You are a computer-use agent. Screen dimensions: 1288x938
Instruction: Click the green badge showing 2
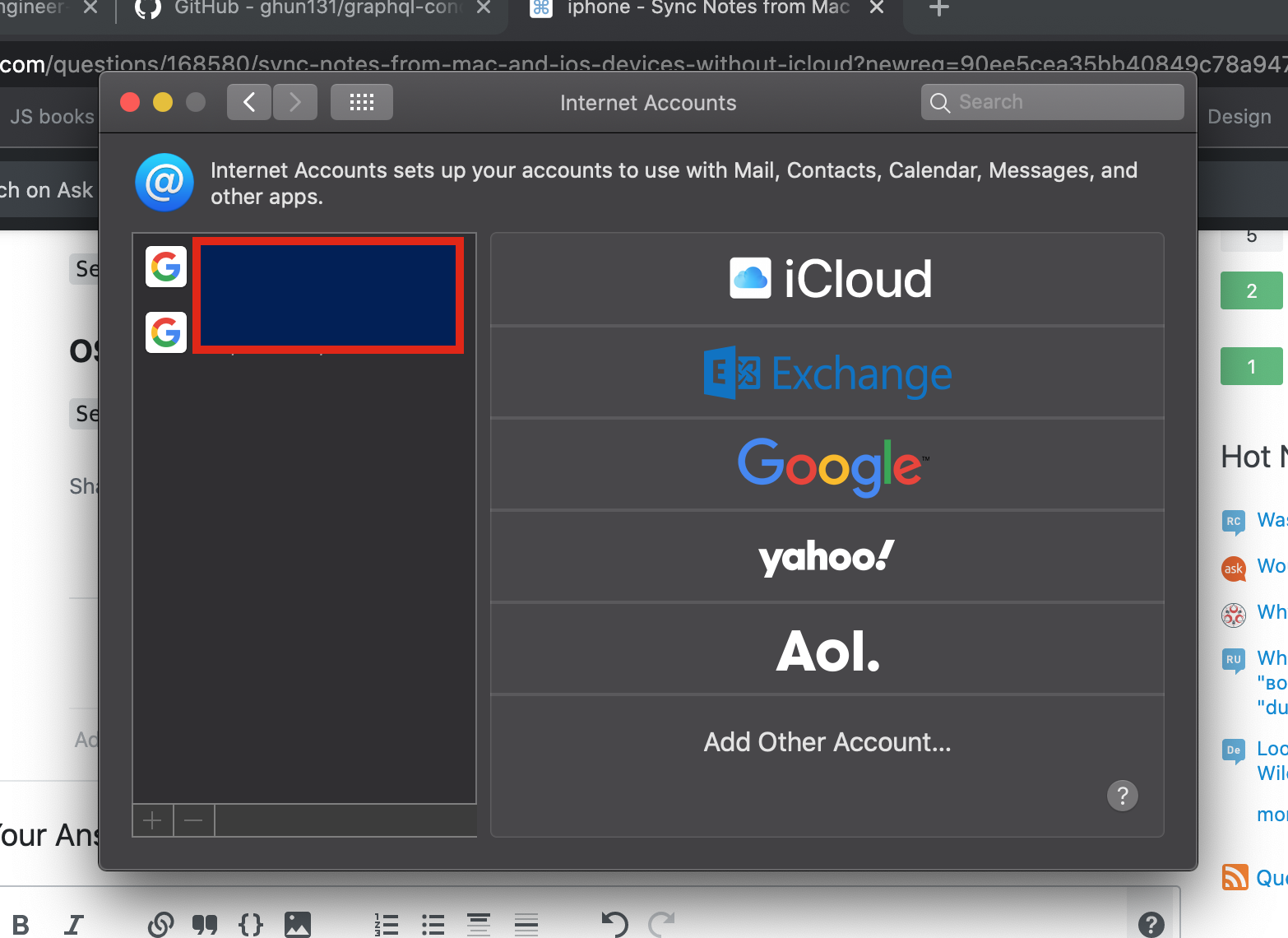tap(1252, 290)
